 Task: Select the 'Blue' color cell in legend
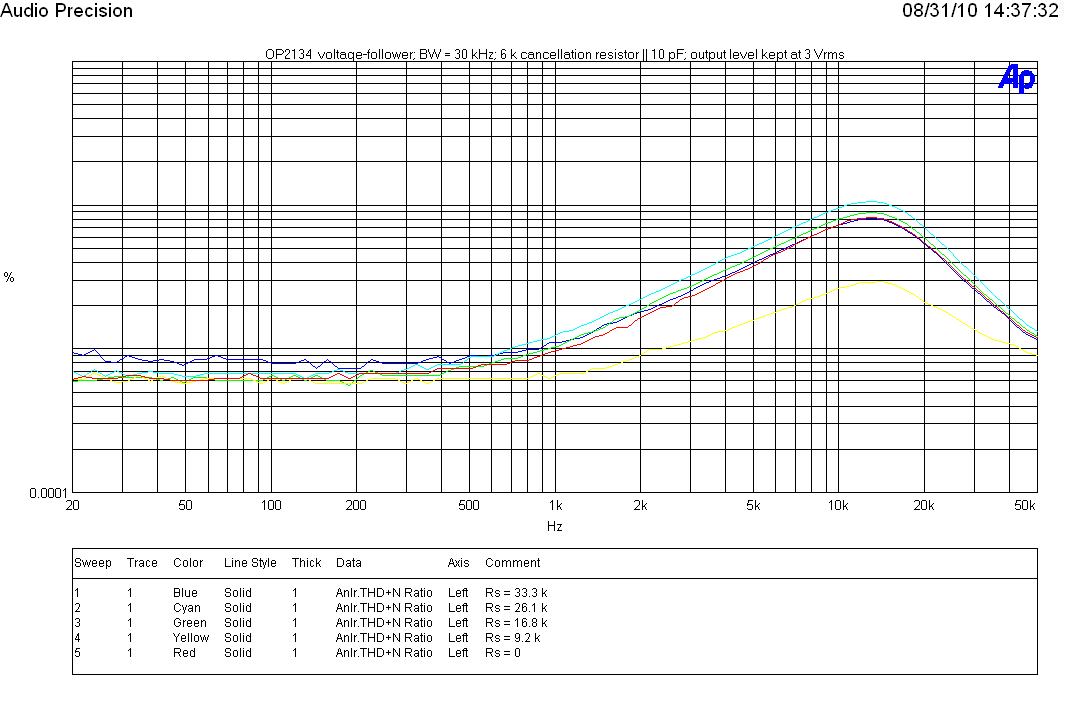point(185,592)
